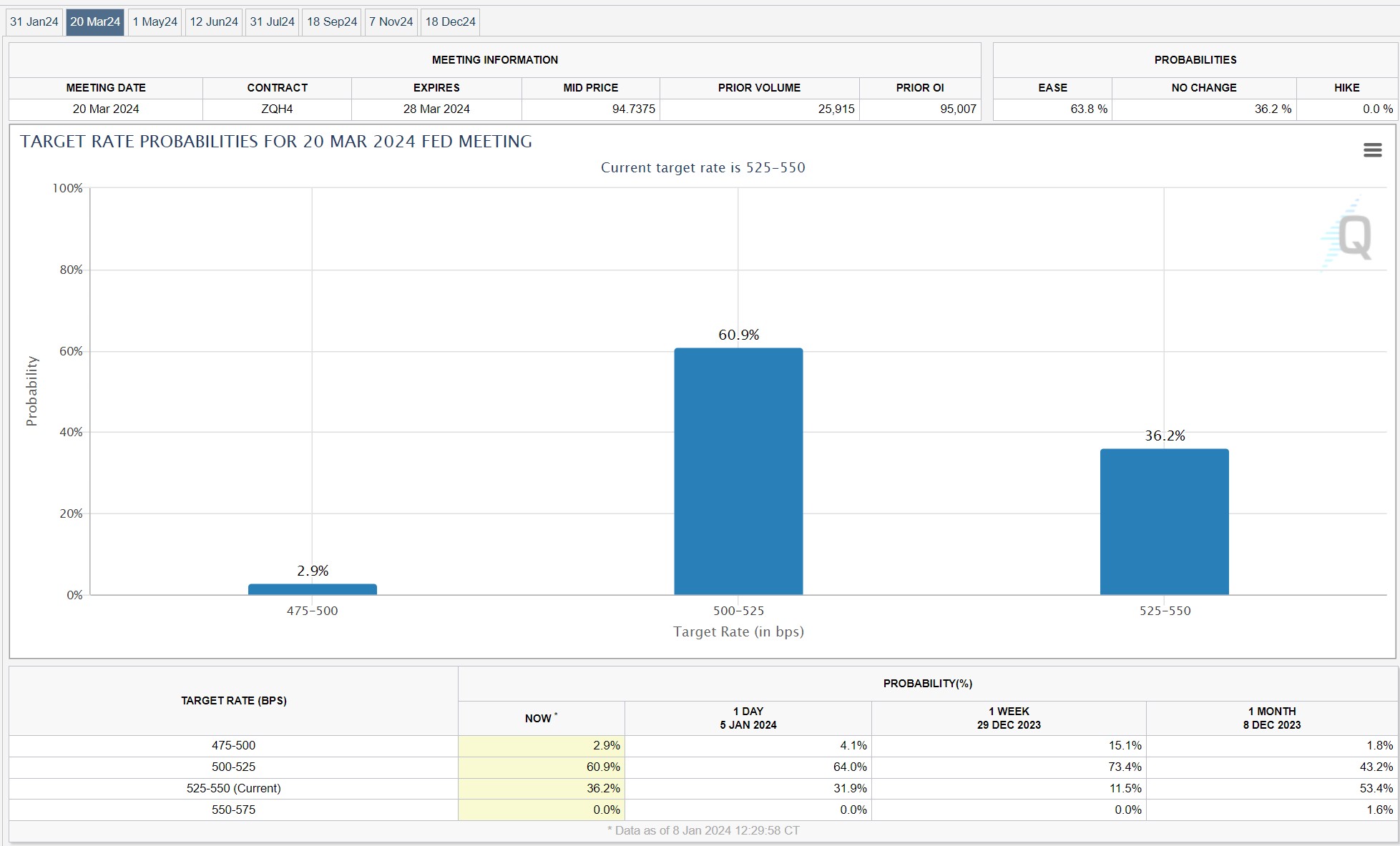Click the 500-525 bar showing 60.9%
Viewport: 1400px width, 846px height.
[x=738, y=472]
